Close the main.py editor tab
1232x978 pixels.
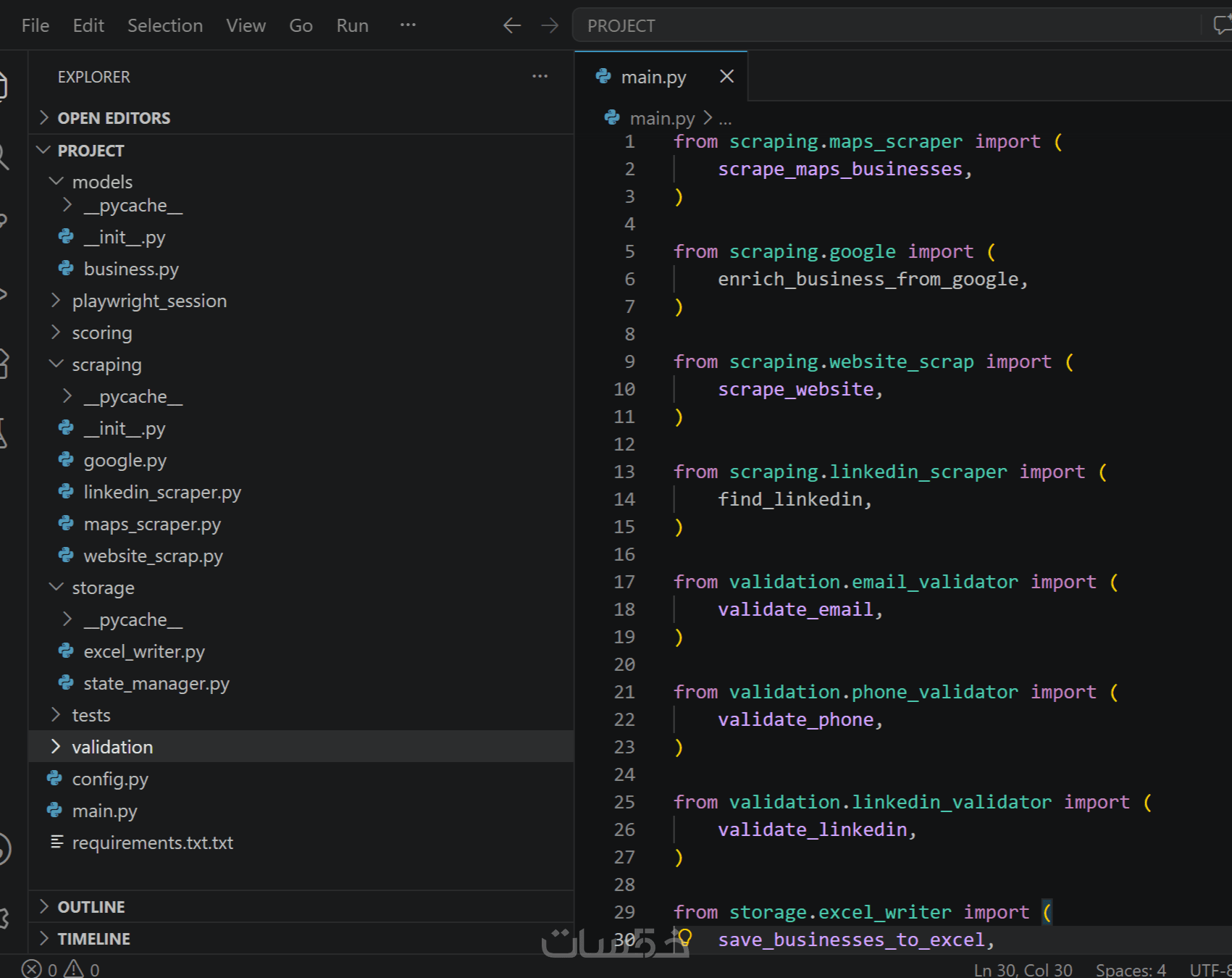(x=726, y=76)
